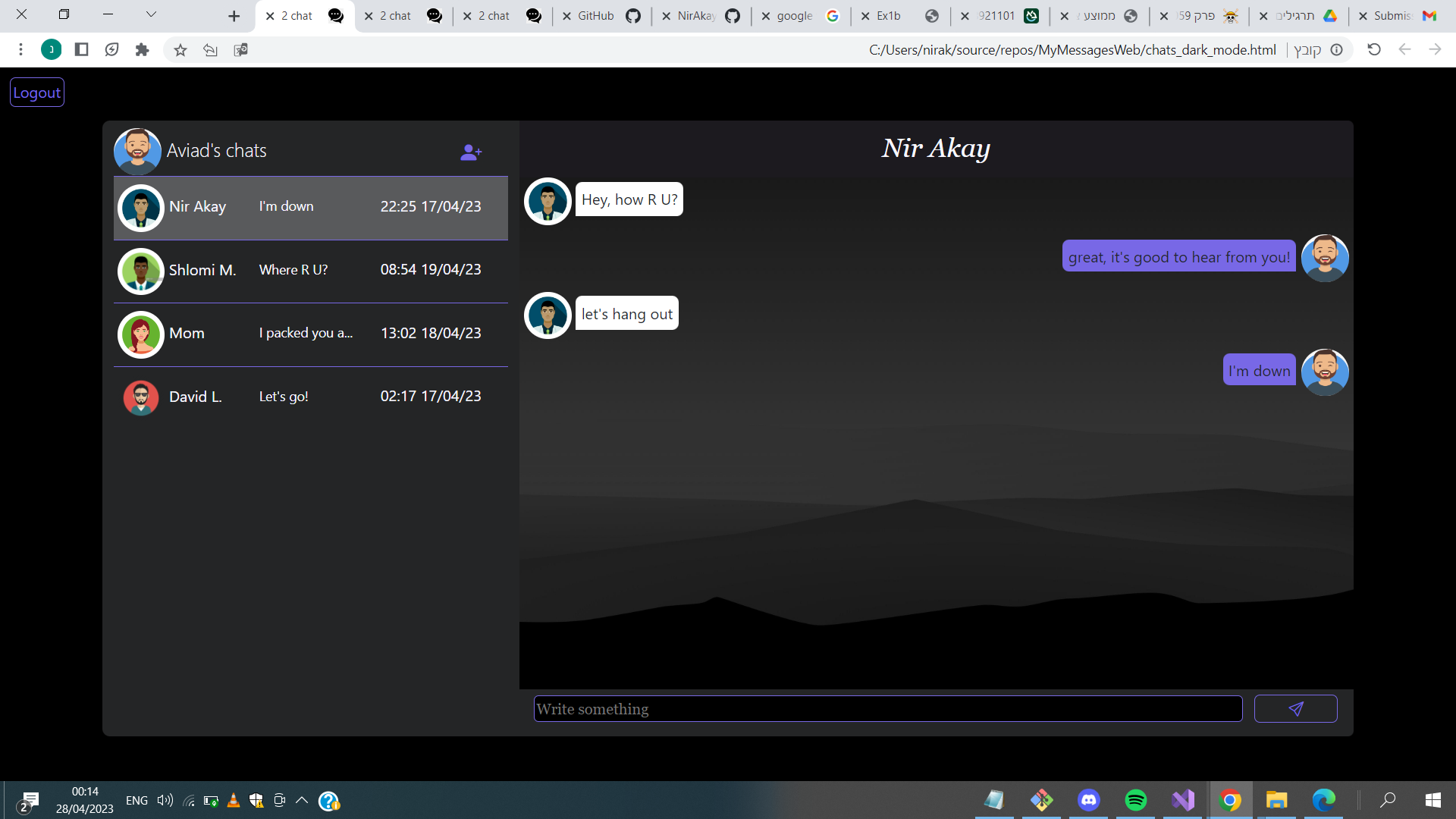1456x819 pixels.
Task: Expand the tab search chevron
Action: pyautogui.click(x=151, y=14)
